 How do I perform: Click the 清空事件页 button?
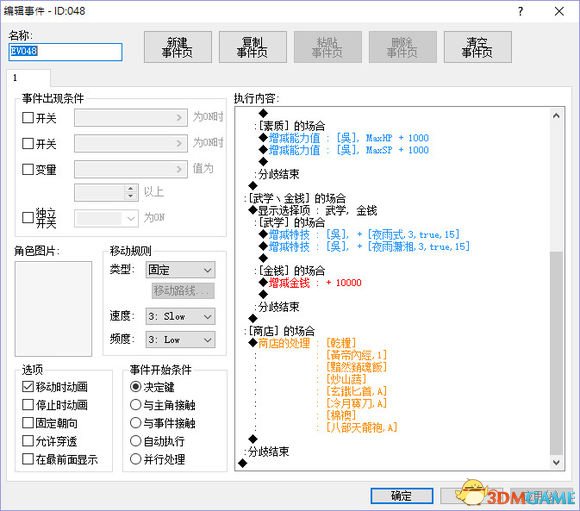[478, 47]
